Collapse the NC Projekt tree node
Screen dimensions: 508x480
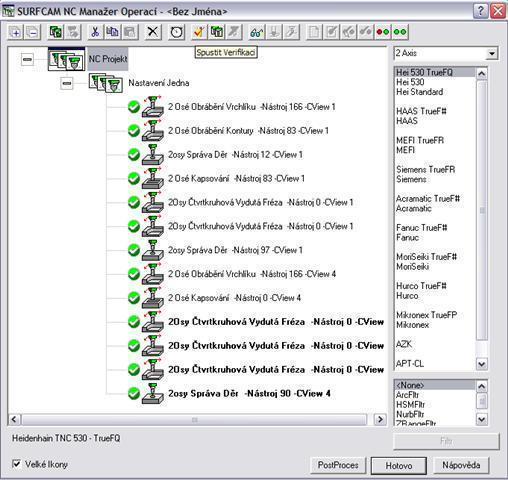click(x=27, y=59)
